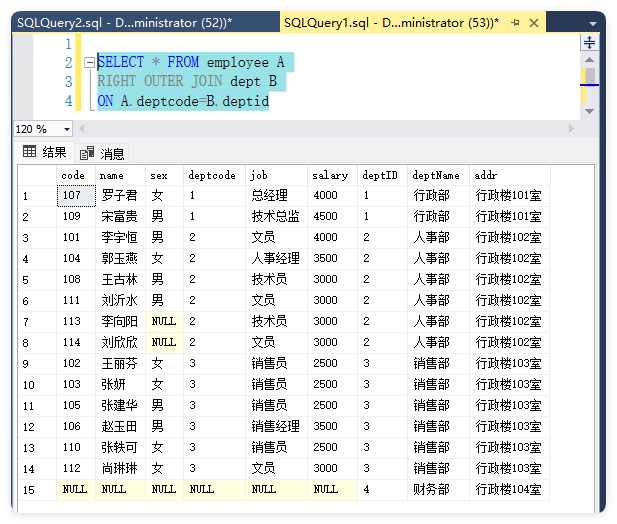Image resolution: width=617 pixels, height=524 pixels.
Task: Click horizontal scrollbar right arrow
Action: click(x=571, y=129)
